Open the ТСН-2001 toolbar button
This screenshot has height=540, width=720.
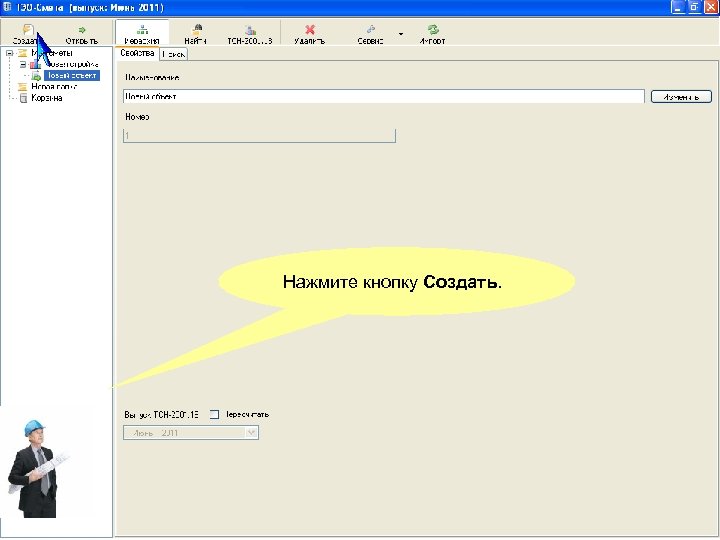(250, 34)
